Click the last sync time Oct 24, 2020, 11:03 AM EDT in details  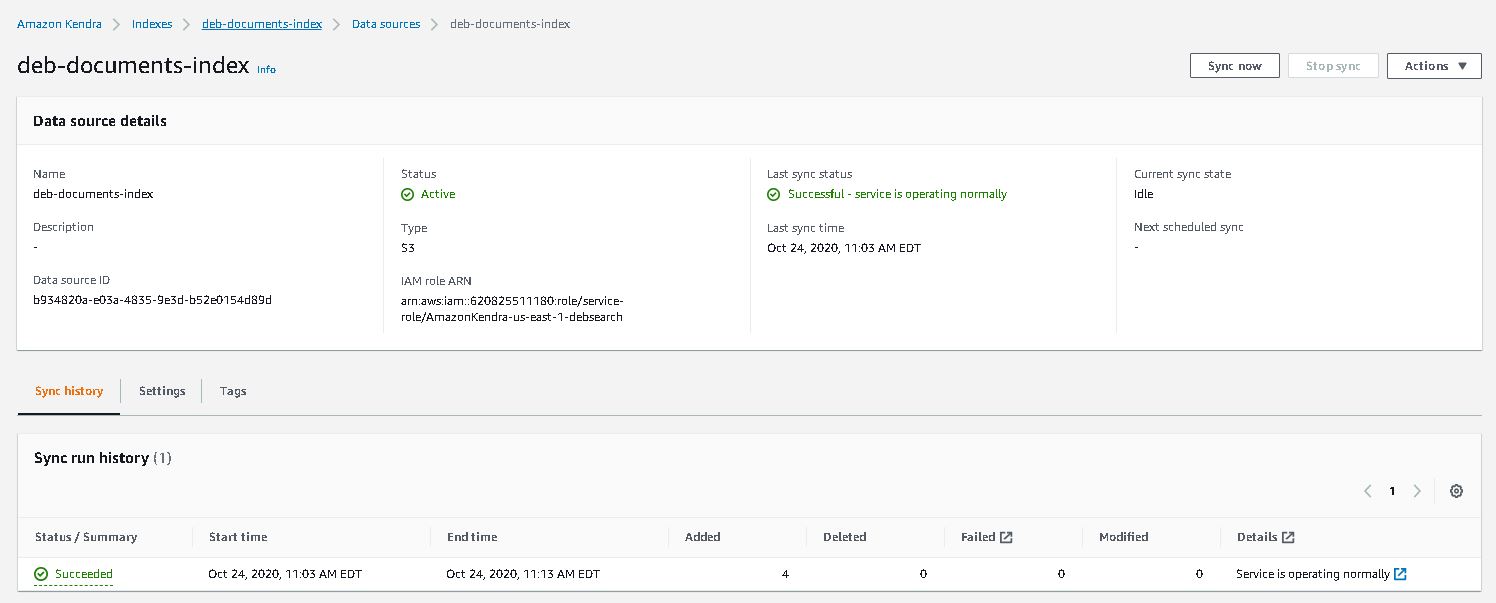coord(844,248)
